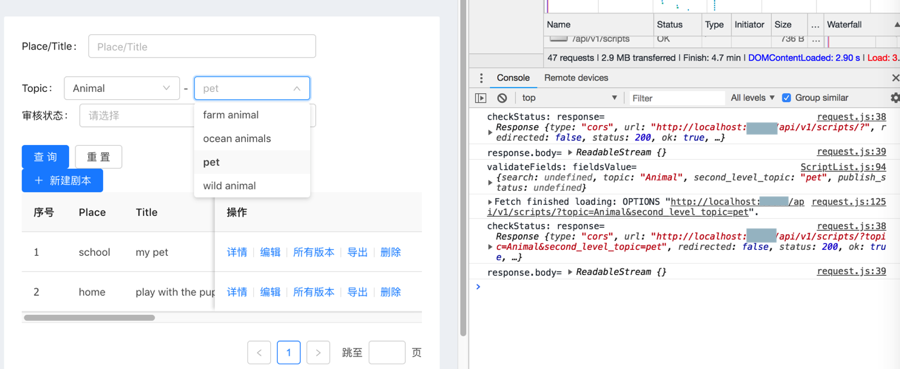The image size is (900, 369).
Task: Open the All levels dropdown
Action: [752, 98]
